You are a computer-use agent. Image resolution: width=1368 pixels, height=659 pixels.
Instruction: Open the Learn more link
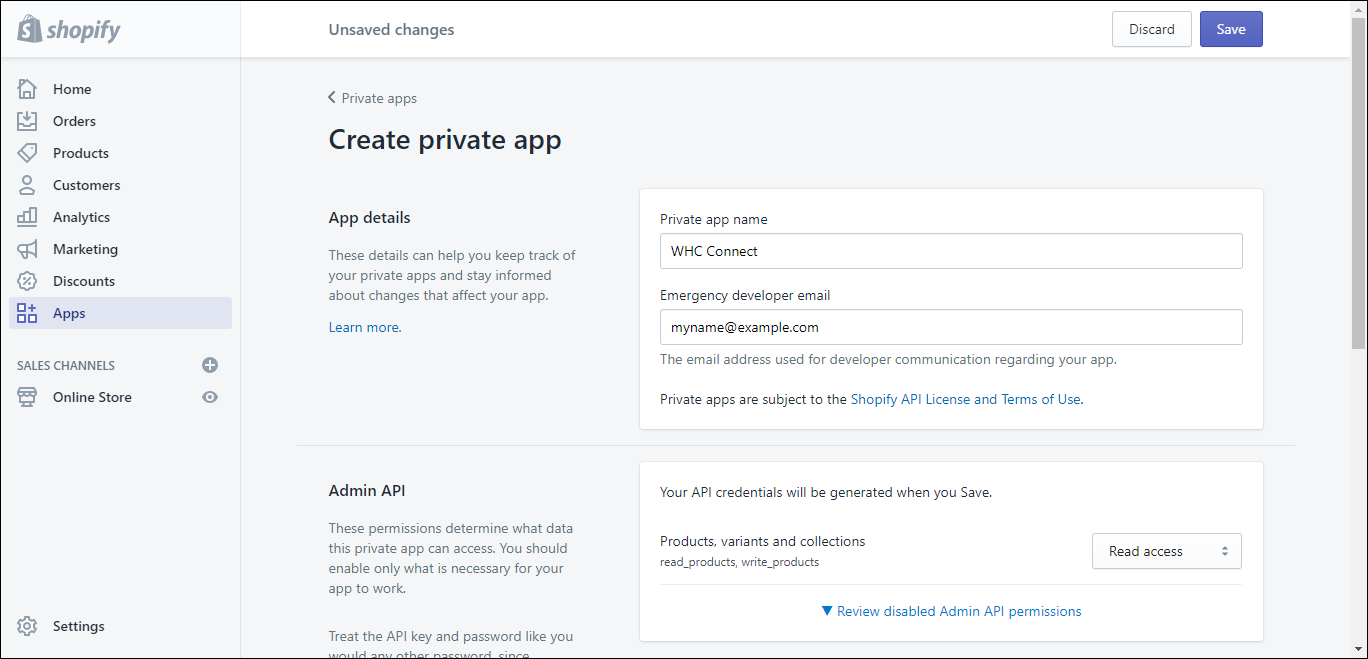pyautogui.click(x=363, y=326)
